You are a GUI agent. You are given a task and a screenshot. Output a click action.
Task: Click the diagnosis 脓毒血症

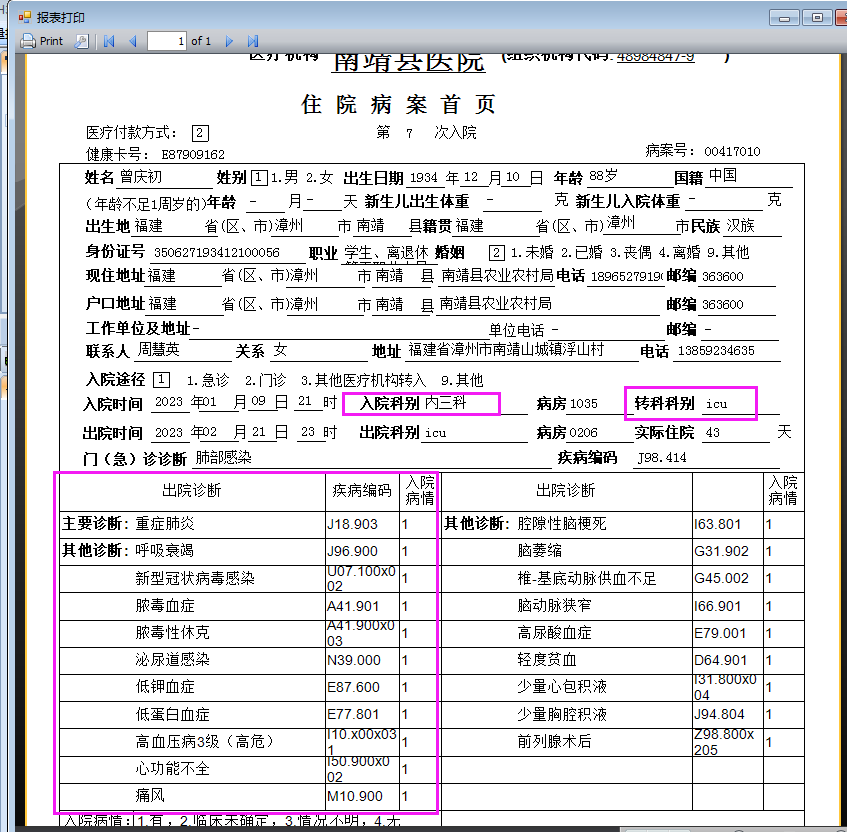coord(165,606)
